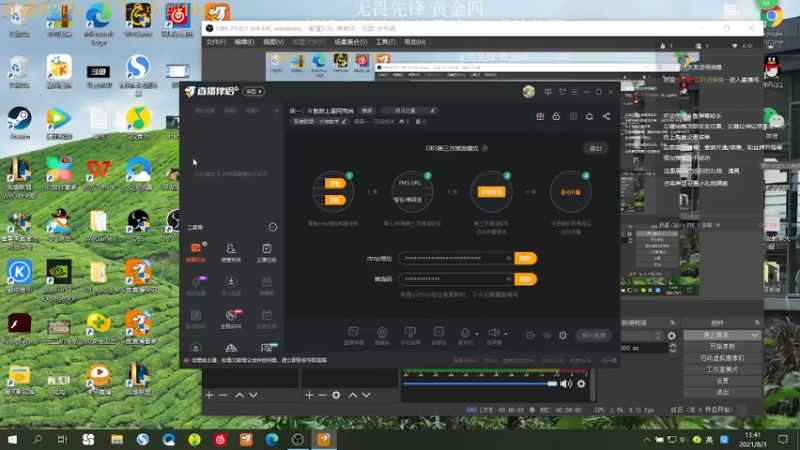Click the gift box icon in 直播伴侣 header
800x450 pixels.
540,116
